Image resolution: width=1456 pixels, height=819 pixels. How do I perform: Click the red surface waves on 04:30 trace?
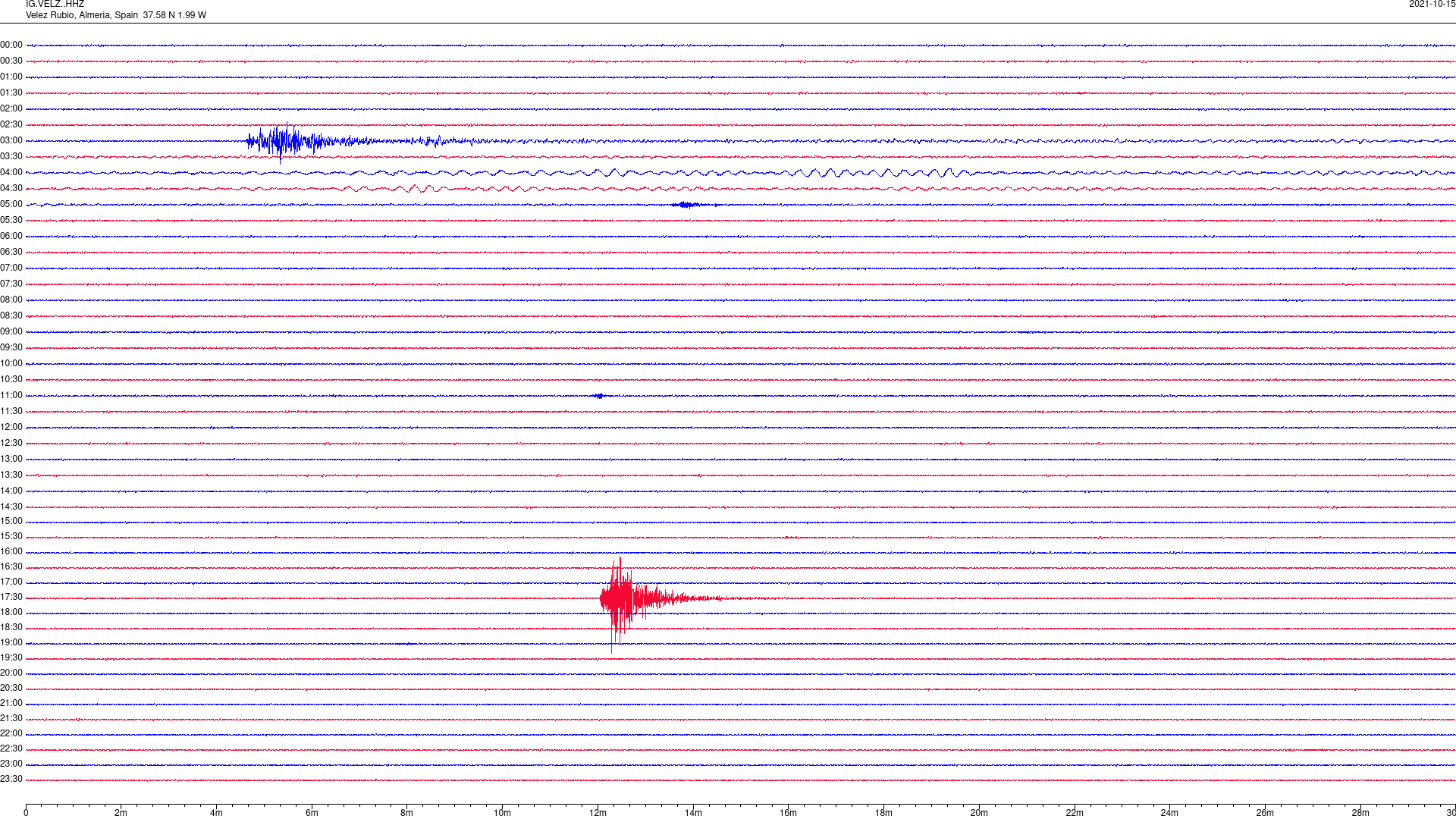pos(425,189)
